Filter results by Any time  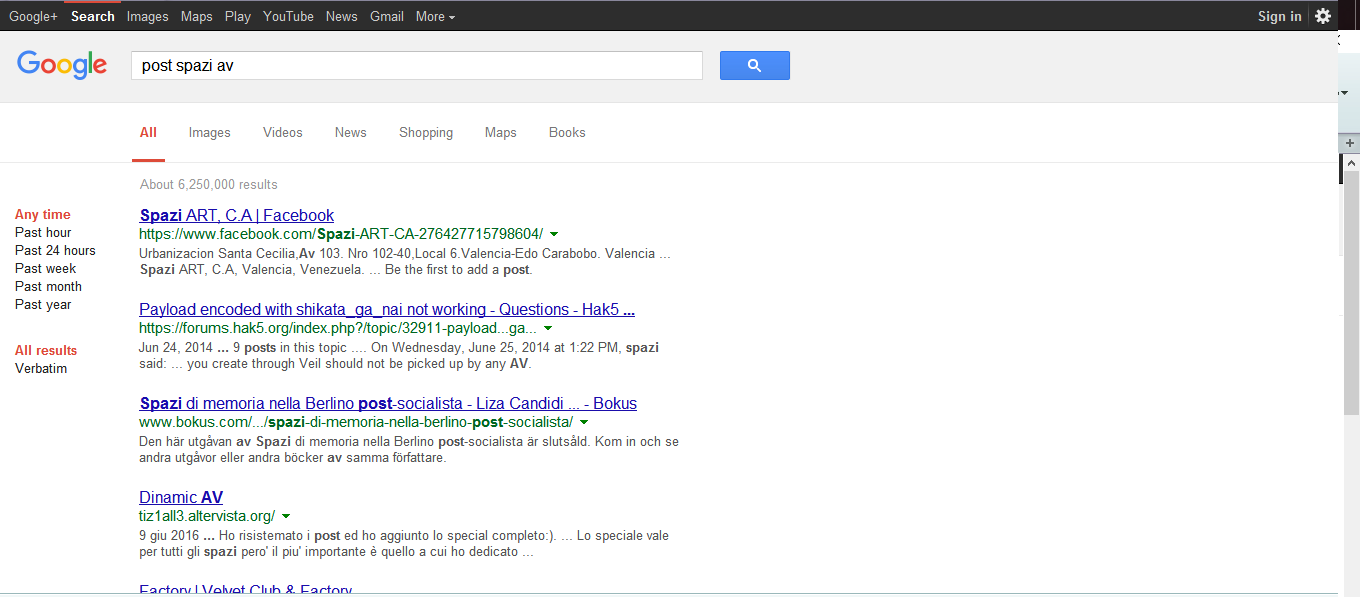(43, 214)
